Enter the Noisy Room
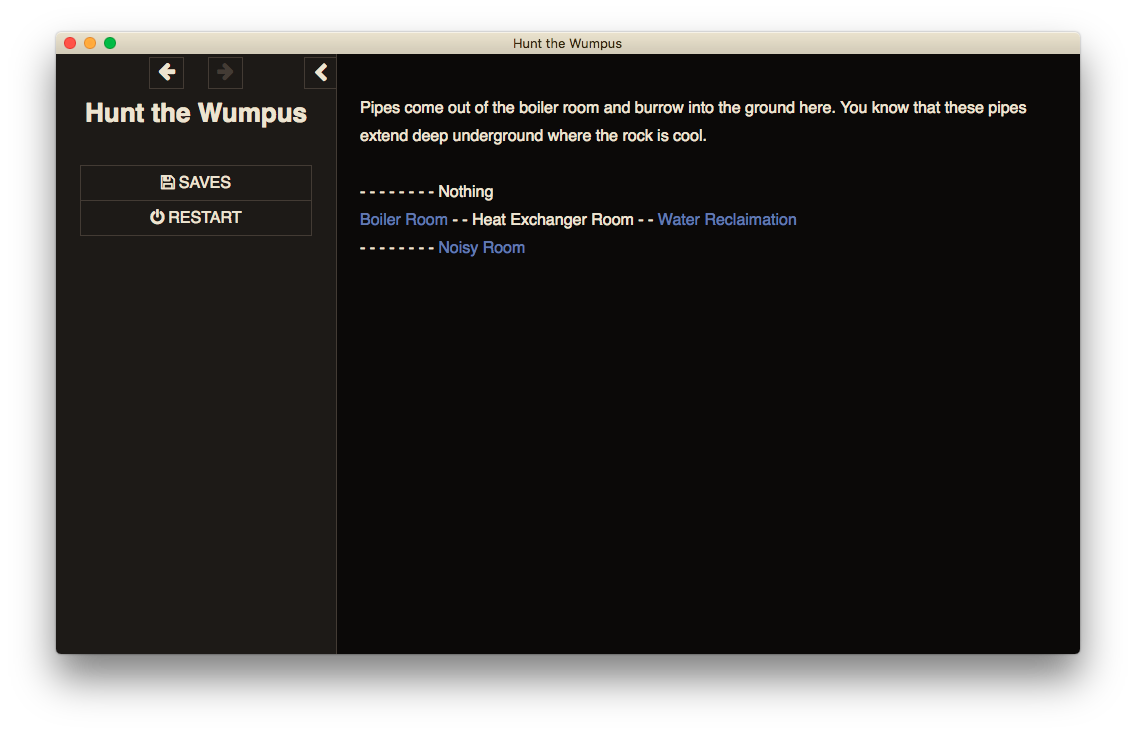The width and height of the screenshot is (1136, 734). [x=481, y=248]
